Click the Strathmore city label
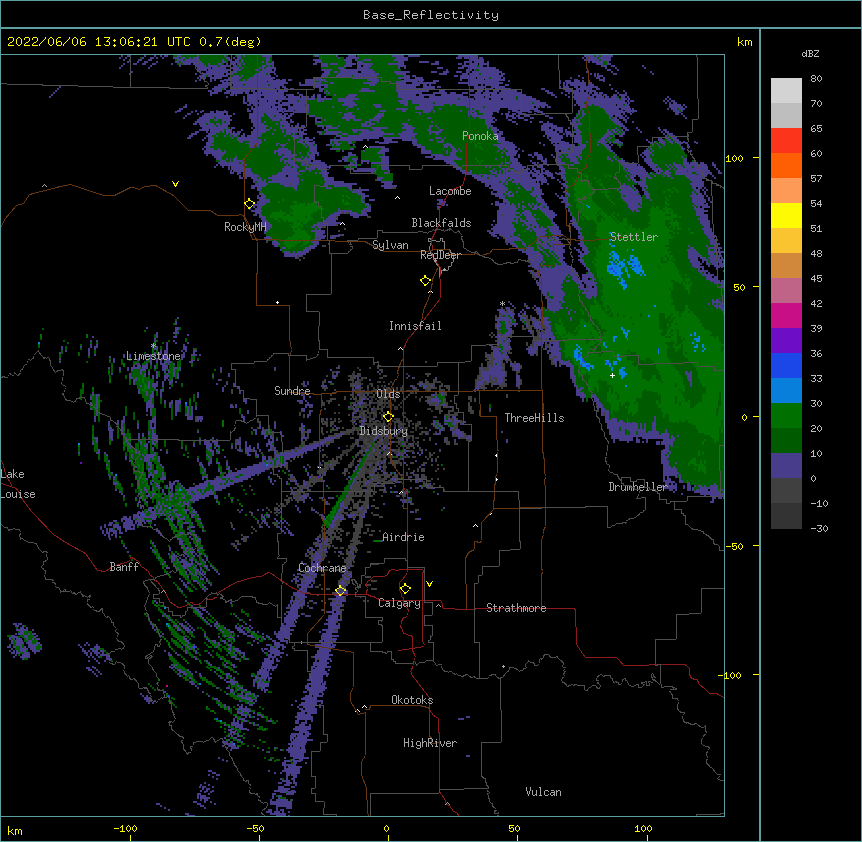Screen dimensions: 862x842 tap(516, 608)
